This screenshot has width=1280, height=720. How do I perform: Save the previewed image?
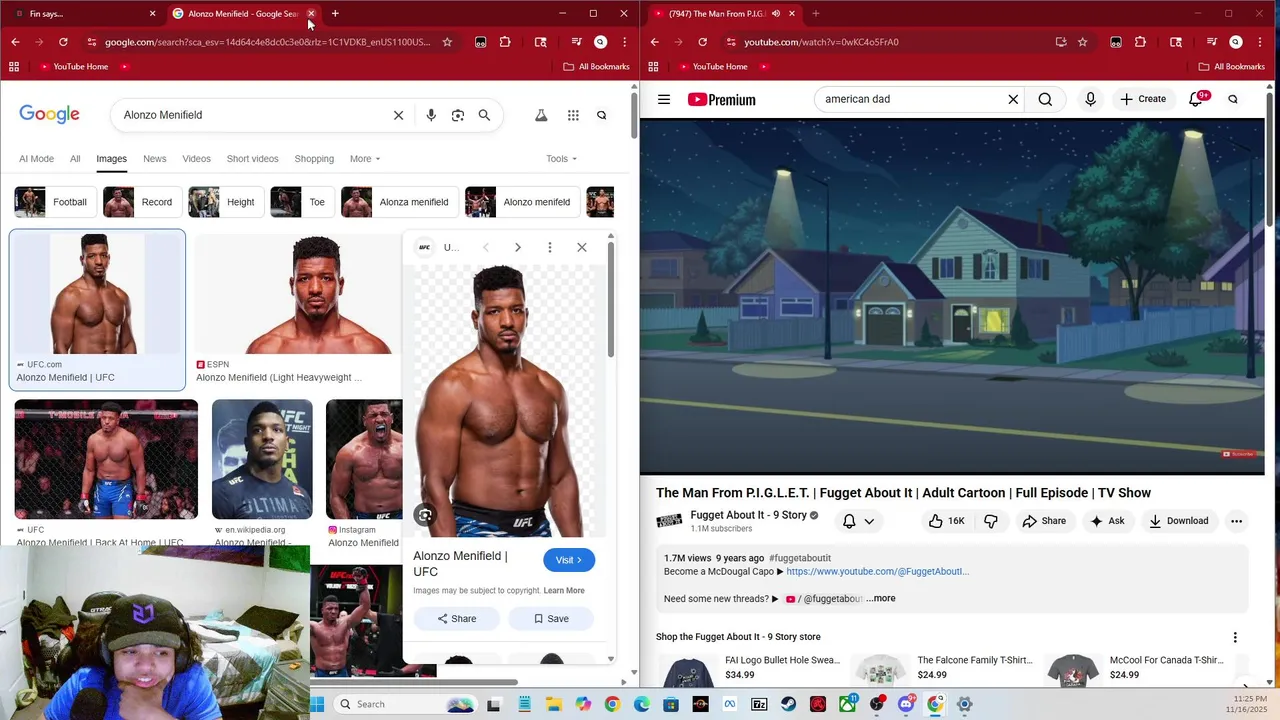pyautogui.click(x=551, y=619)
